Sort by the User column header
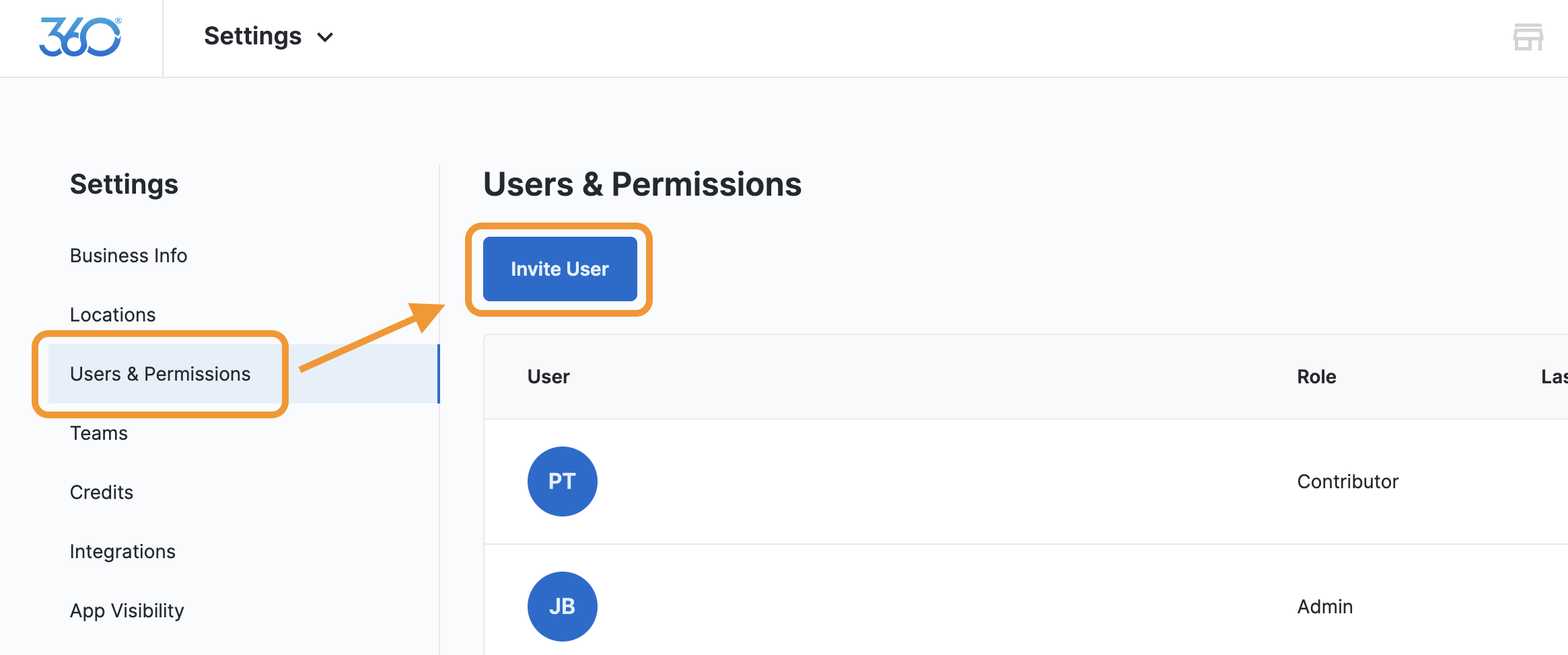This screenshot has width=1568, height=655. point(548,377)
